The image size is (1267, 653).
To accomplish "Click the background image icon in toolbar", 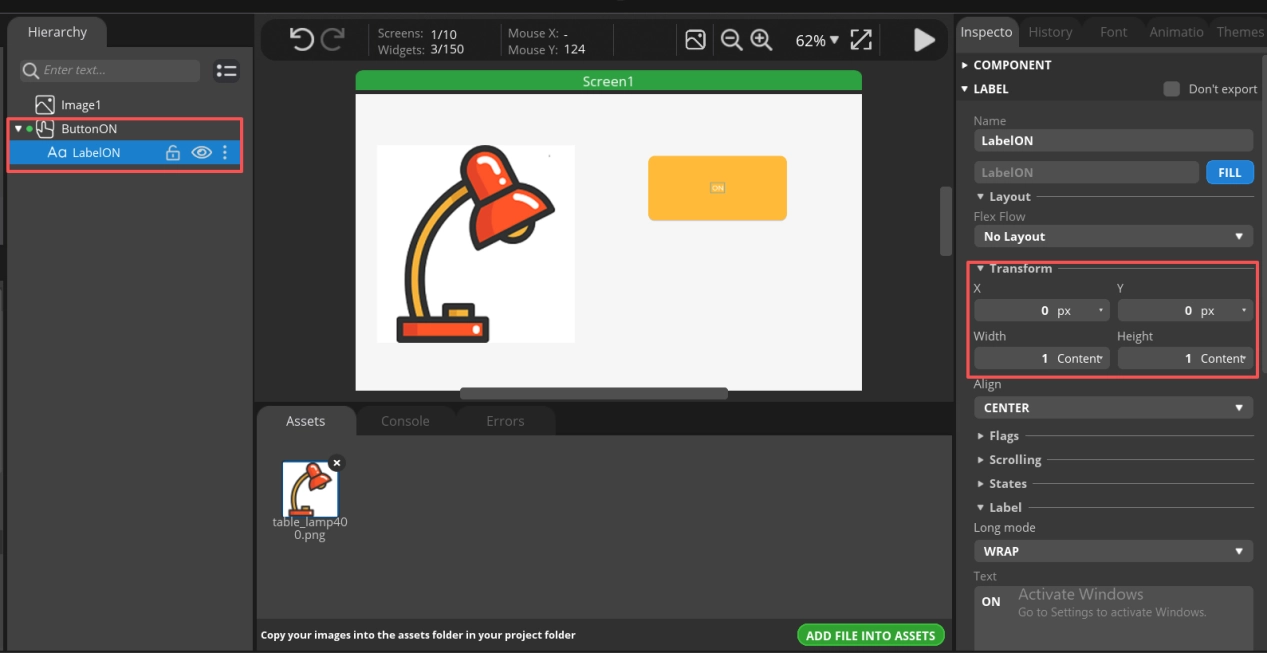I will click(695, 40).
